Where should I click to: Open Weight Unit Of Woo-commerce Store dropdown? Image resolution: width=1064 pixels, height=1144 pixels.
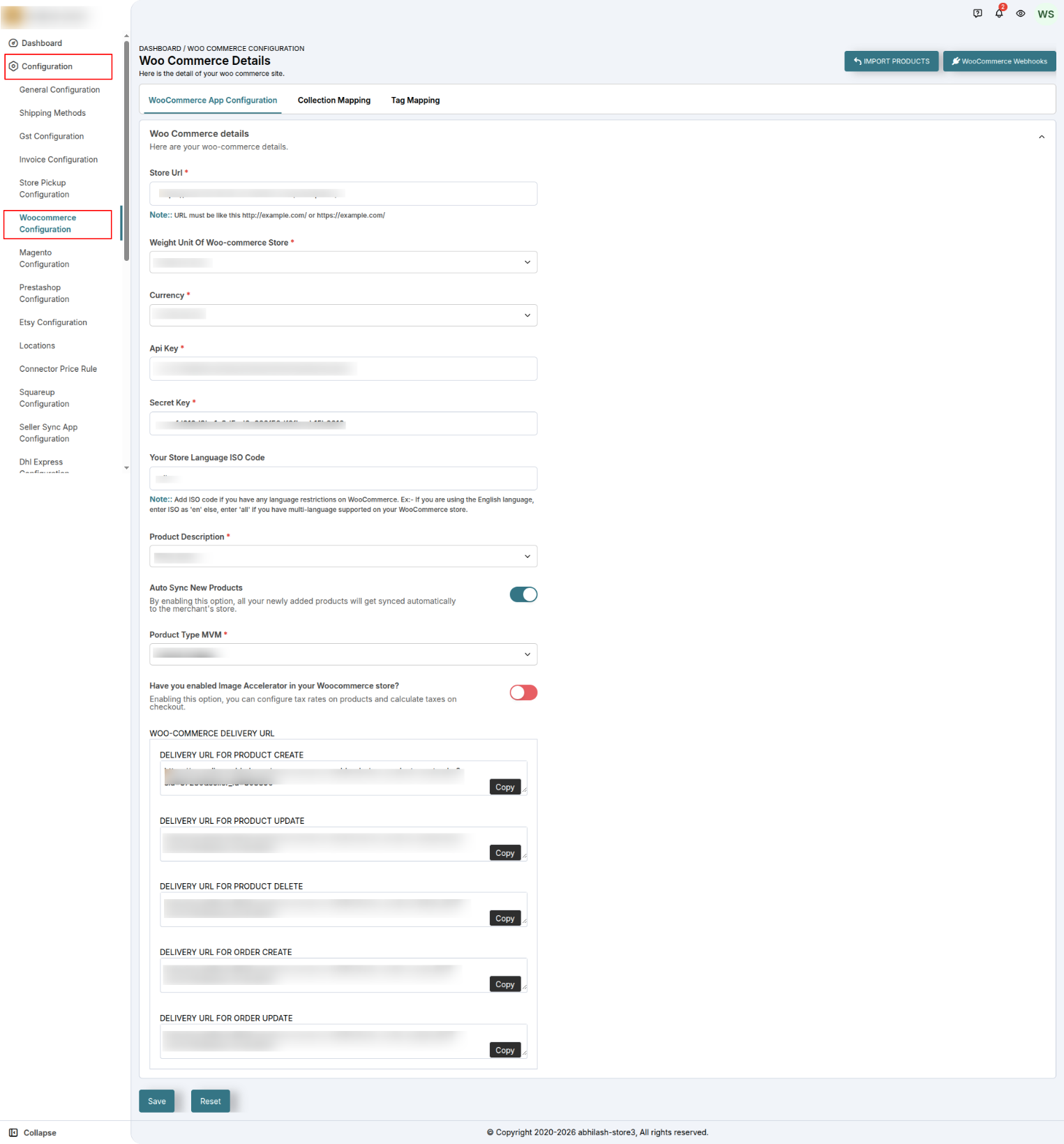(343, 262)
